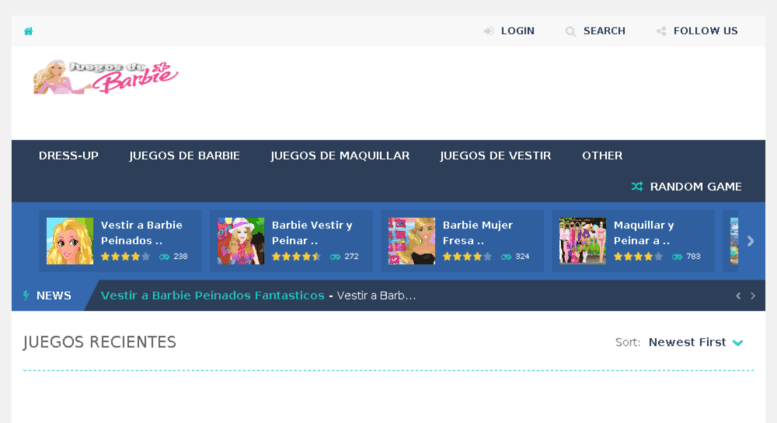Show next news item arrow

pyautogui.click(x=753, y=296)
